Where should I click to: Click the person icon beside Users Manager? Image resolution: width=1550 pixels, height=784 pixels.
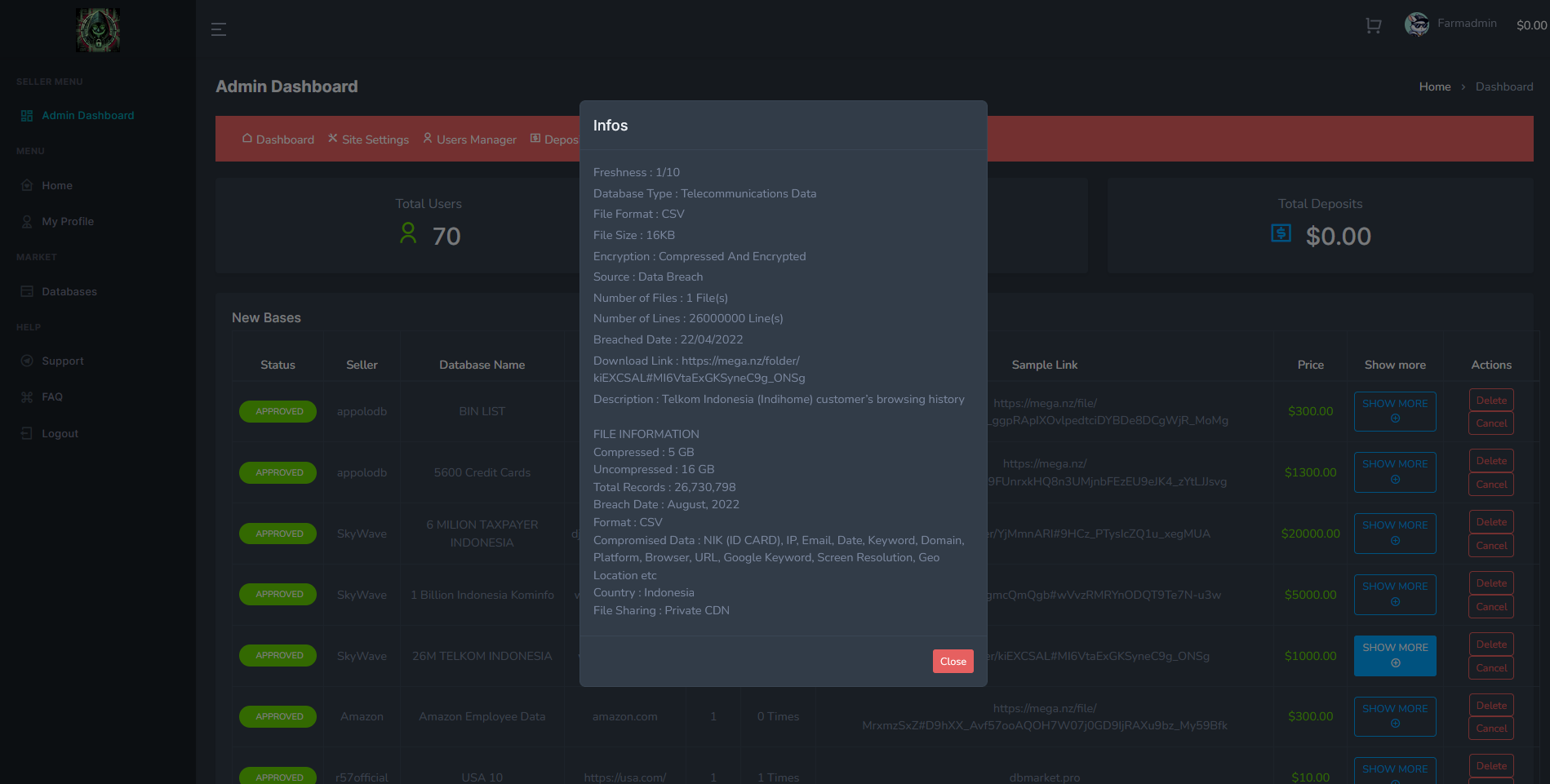coord(428,138)
